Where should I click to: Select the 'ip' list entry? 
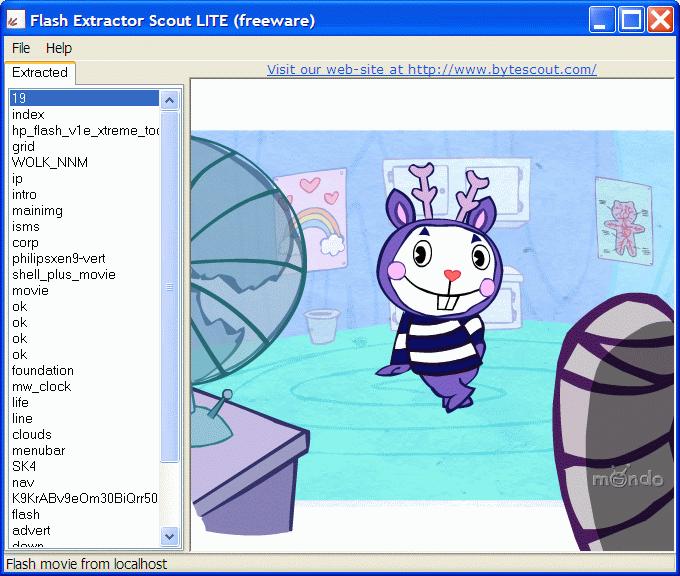(x=84, y=178)
